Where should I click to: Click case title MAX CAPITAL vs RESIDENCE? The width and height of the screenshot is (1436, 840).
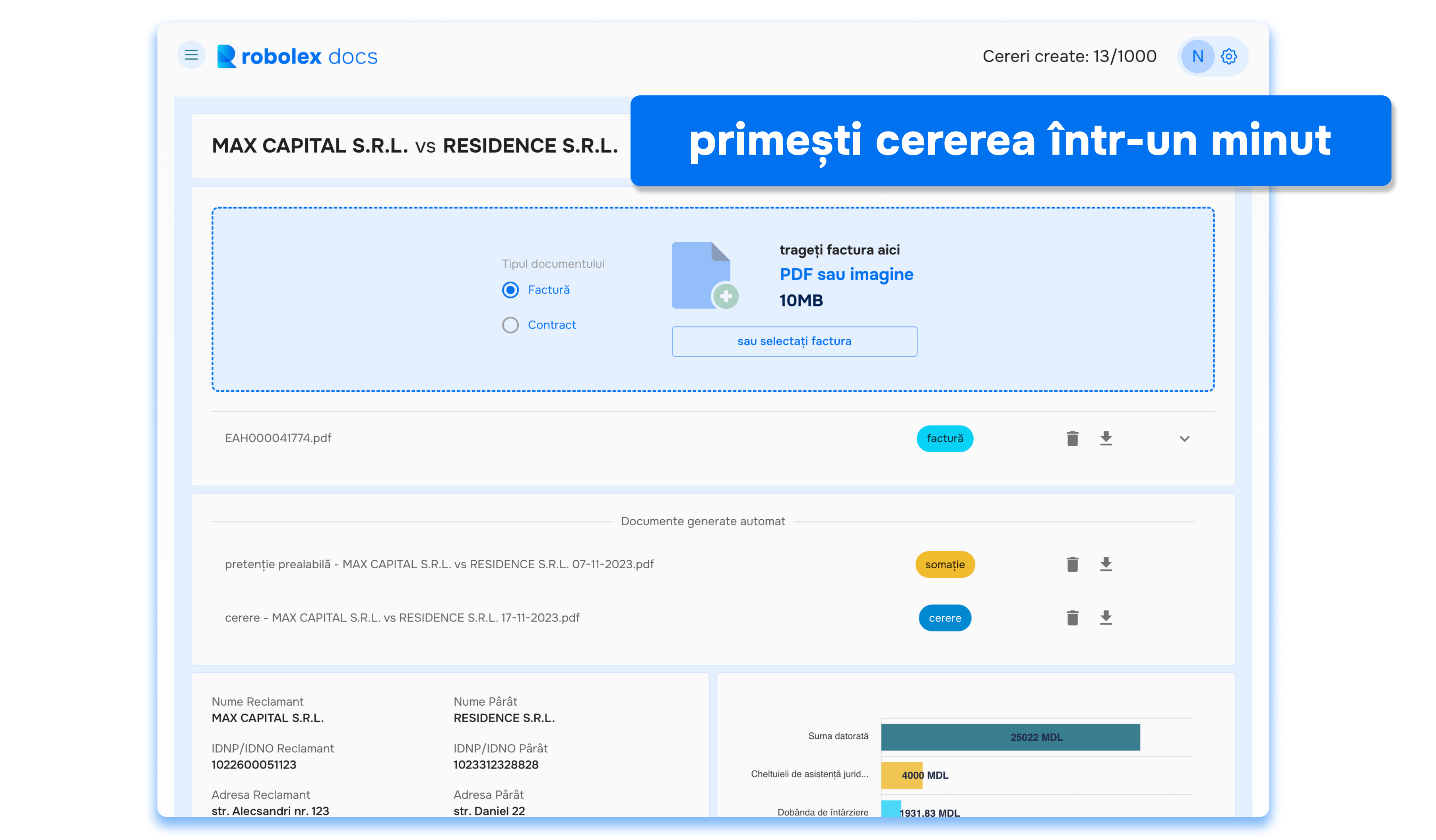(414, 146)
